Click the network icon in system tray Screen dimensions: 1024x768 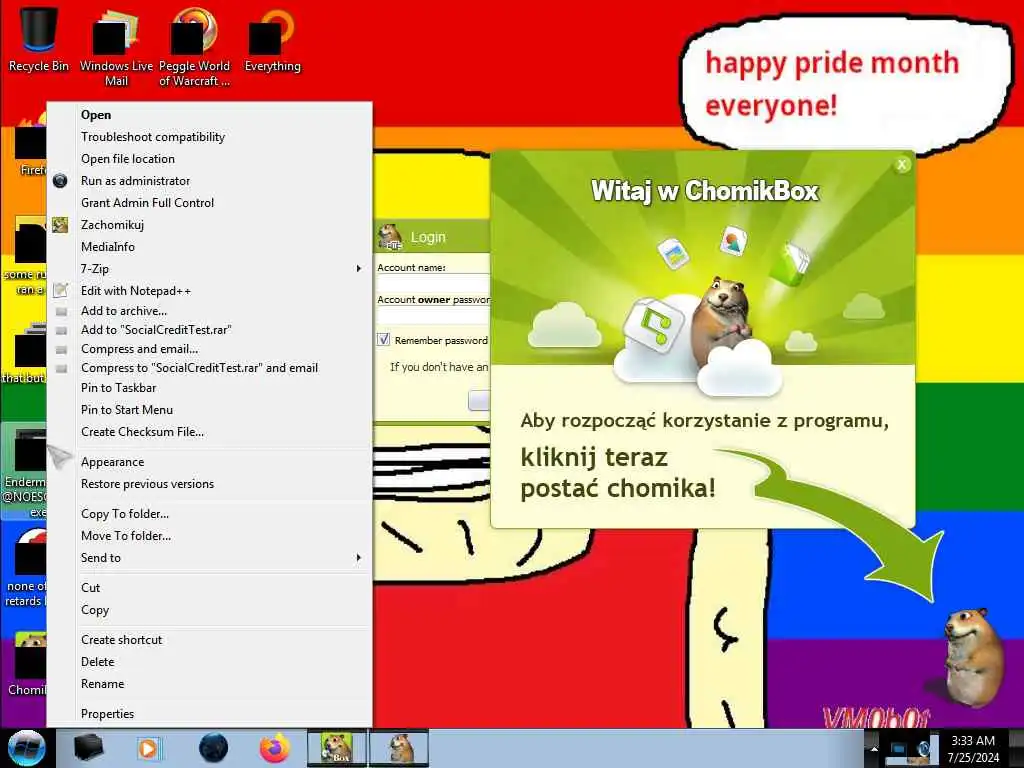[898, 749]
